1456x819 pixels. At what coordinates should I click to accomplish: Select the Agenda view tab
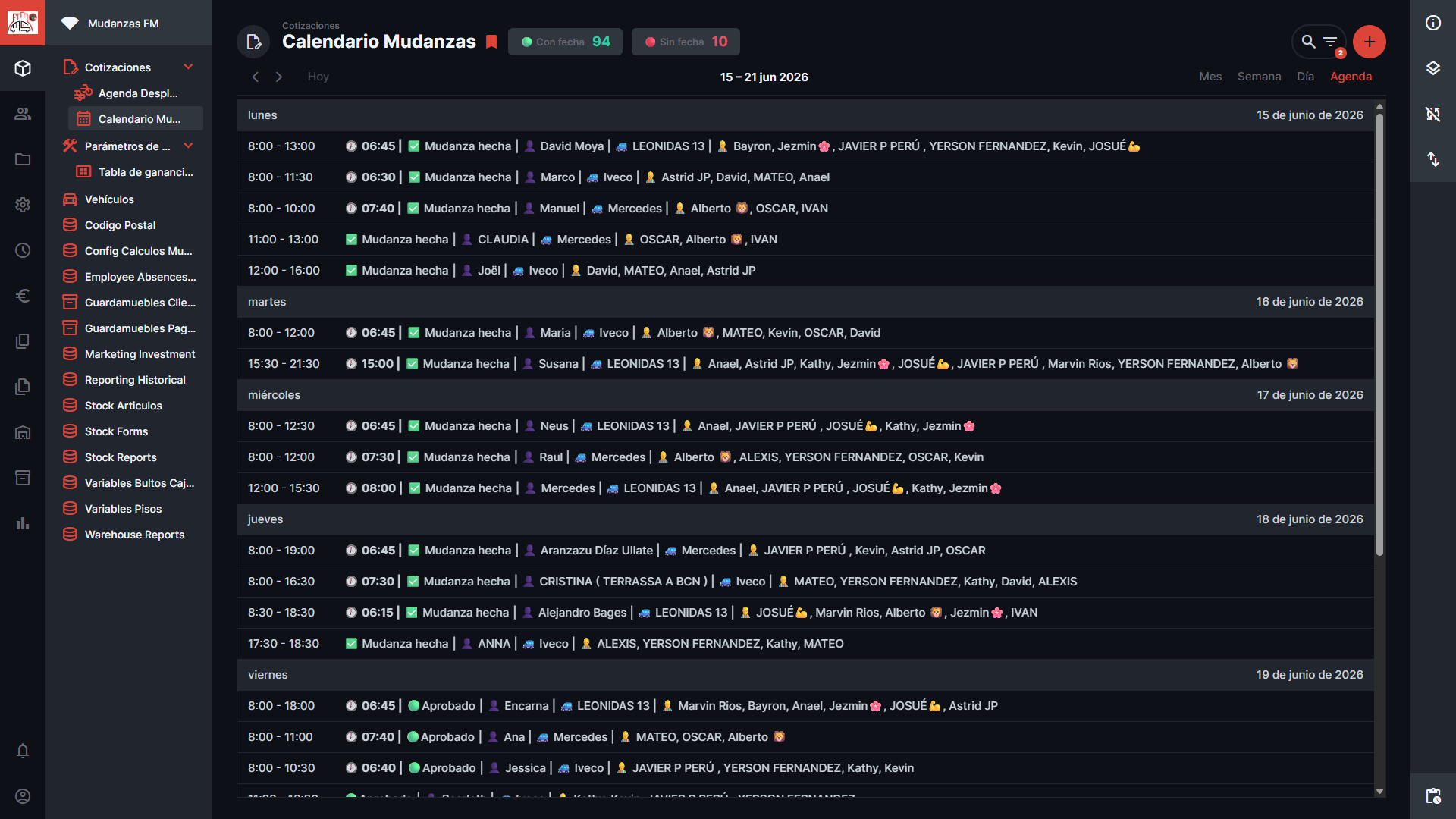pyautogui.click(x=1351, y=77)
